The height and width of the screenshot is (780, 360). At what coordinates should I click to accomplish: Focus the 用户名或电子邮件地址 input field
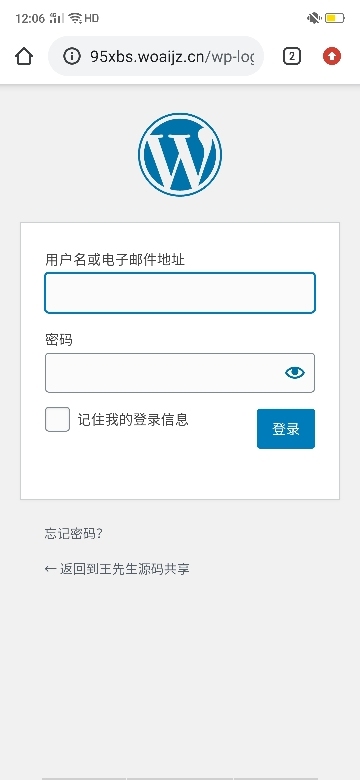tap(180, 293)
